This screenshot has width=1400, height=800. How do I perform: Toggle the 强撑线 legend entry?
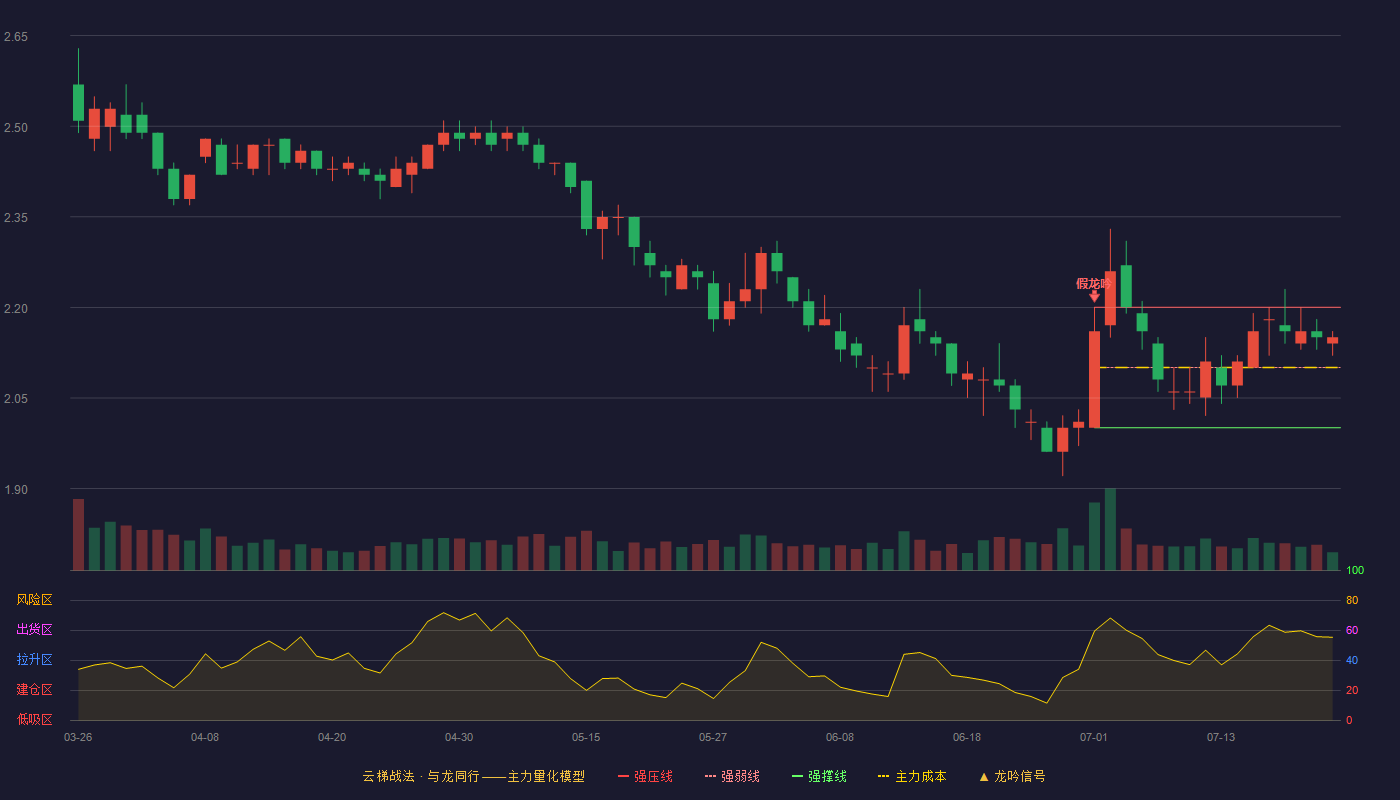(x=819, y=776)
